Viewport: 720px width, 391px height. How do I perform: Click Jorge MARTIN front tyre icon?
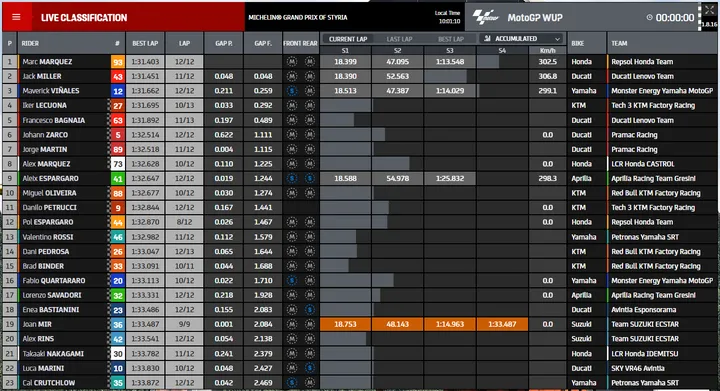[292, 149]
